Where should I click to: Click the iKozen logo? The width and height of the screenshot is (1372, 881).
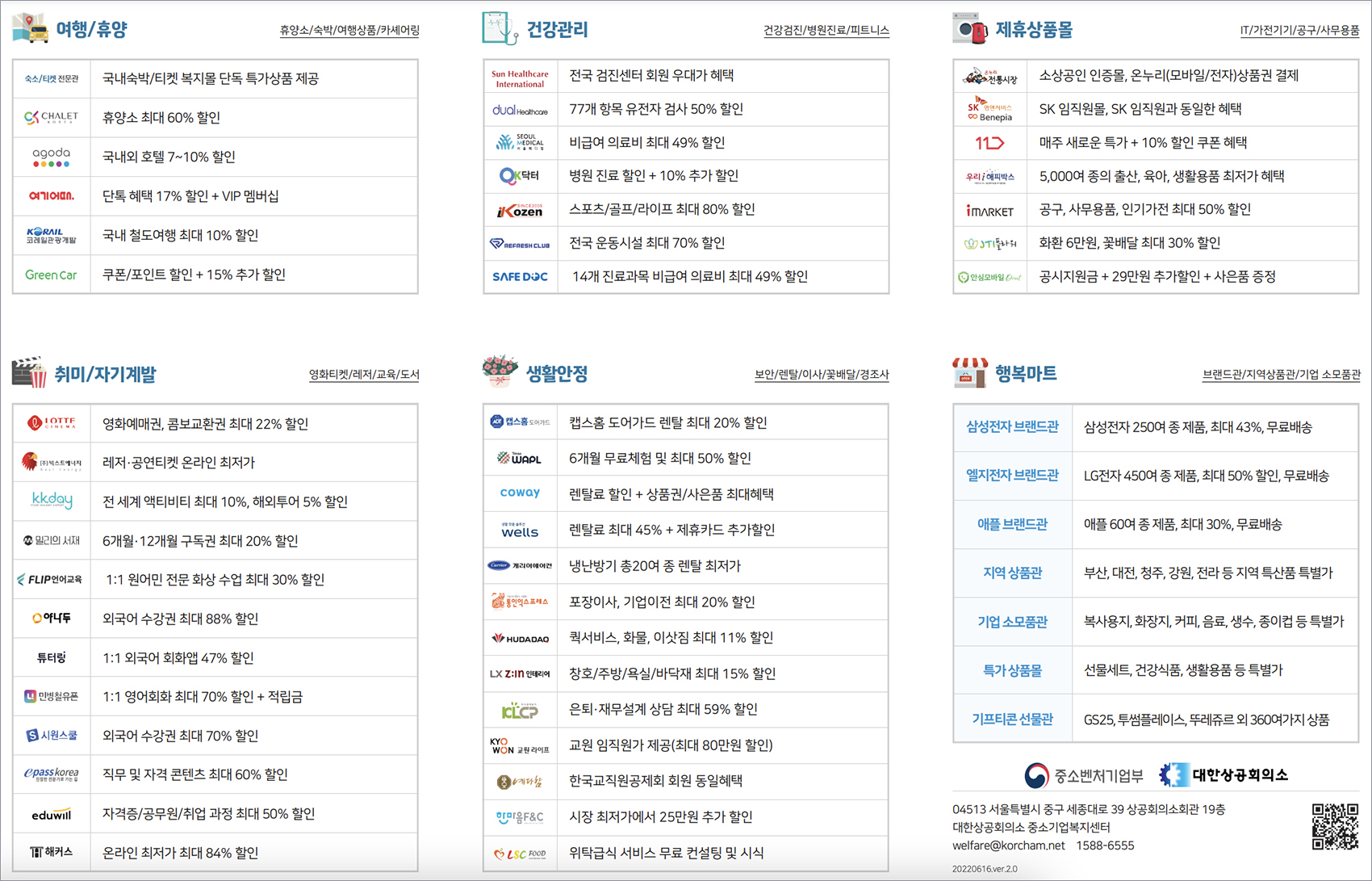tap(520, 210)
